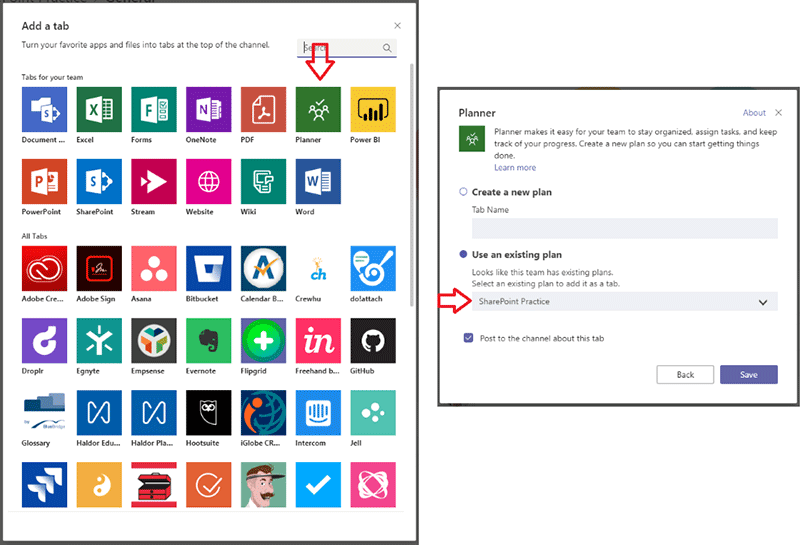The width and height of the screenshot is (800, 545).
Task: Close the Add a tab dialog
Action: tap(397, 26)
